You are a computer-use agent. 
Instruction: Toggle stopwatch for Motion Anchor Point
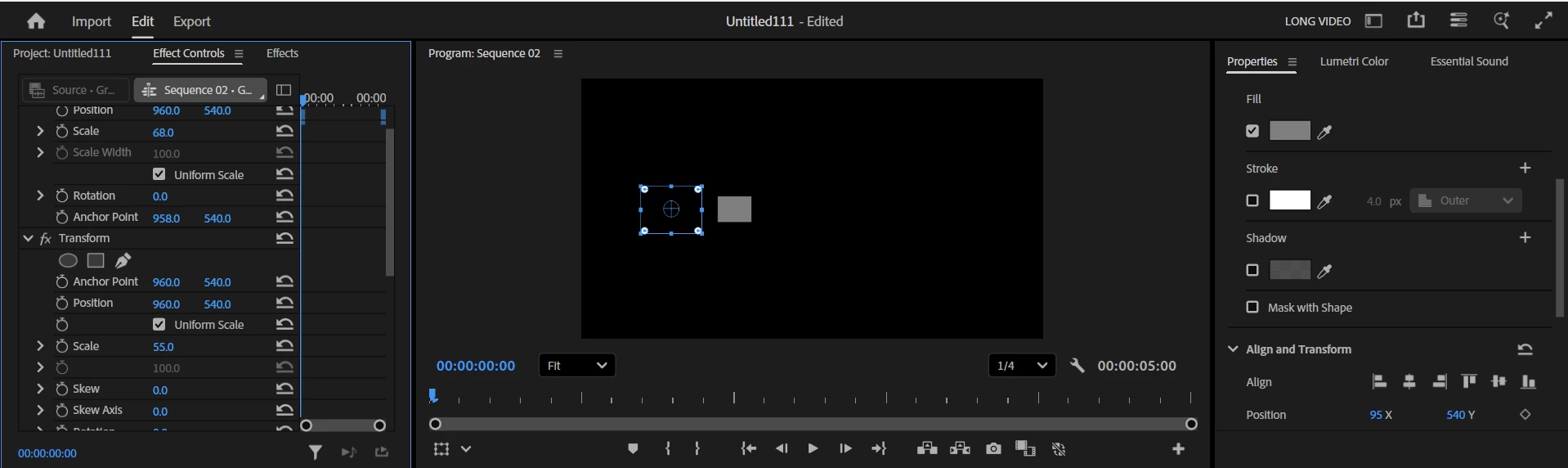pyautogui.click(x=62, y=217)
